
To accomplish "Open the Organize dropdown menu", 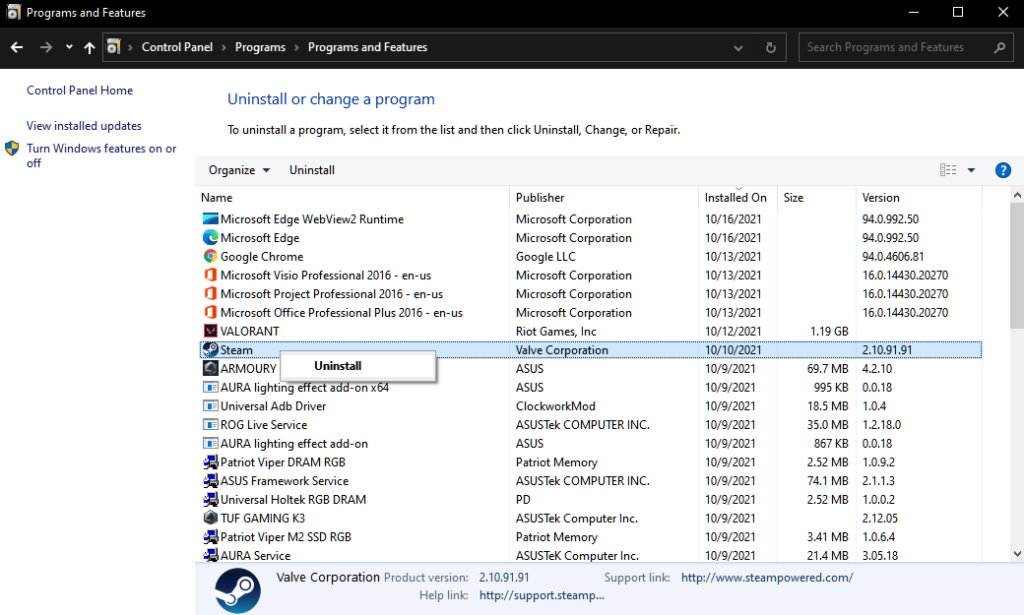I will 239,170.
